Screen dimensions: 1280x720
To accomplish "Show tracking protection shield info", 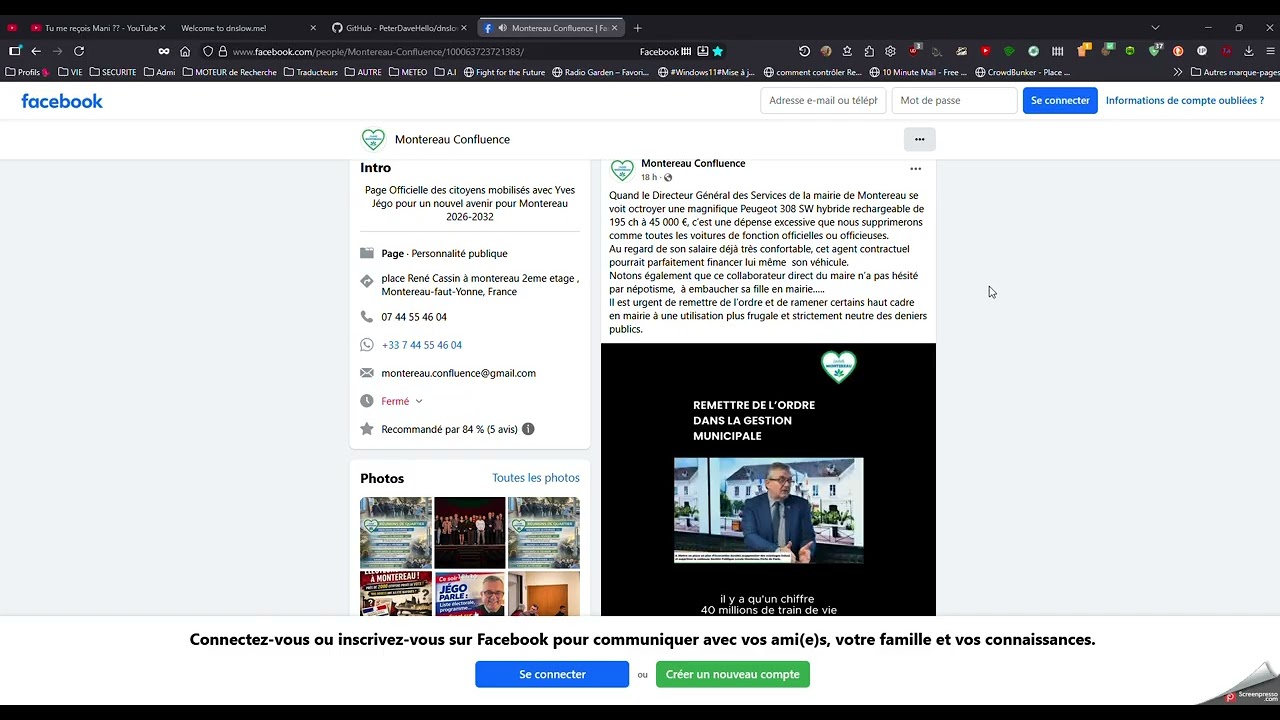I will [208, 51].
